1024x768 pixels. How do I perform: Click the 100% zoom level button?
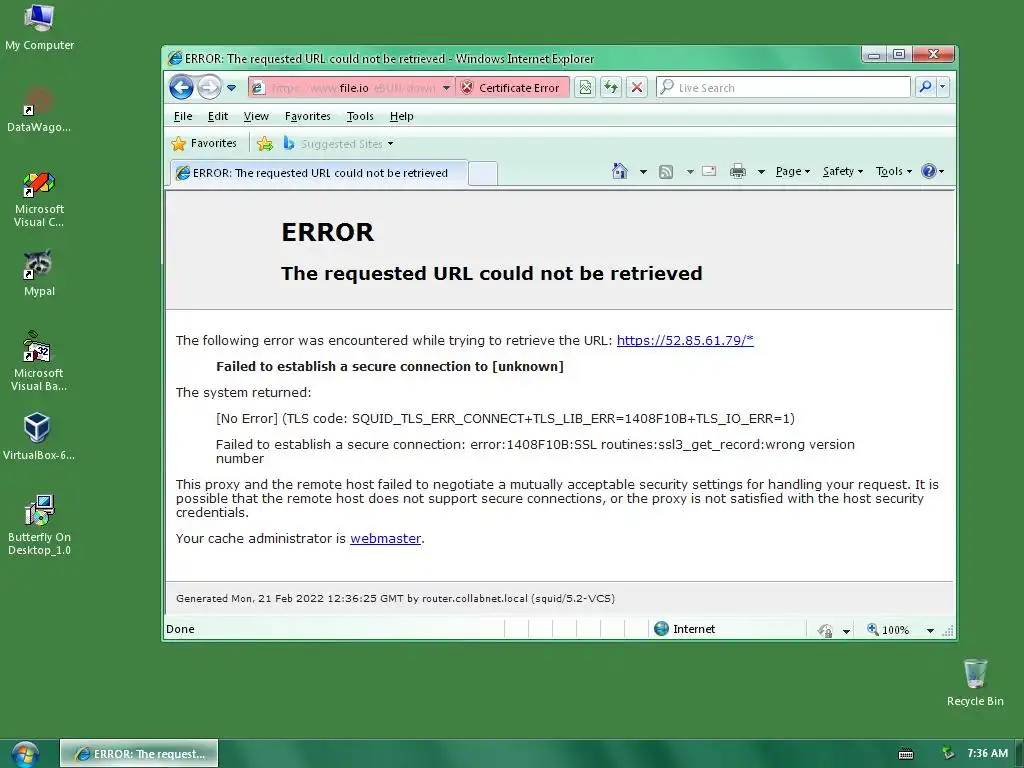pyautogui.click(x=888, y=630)
